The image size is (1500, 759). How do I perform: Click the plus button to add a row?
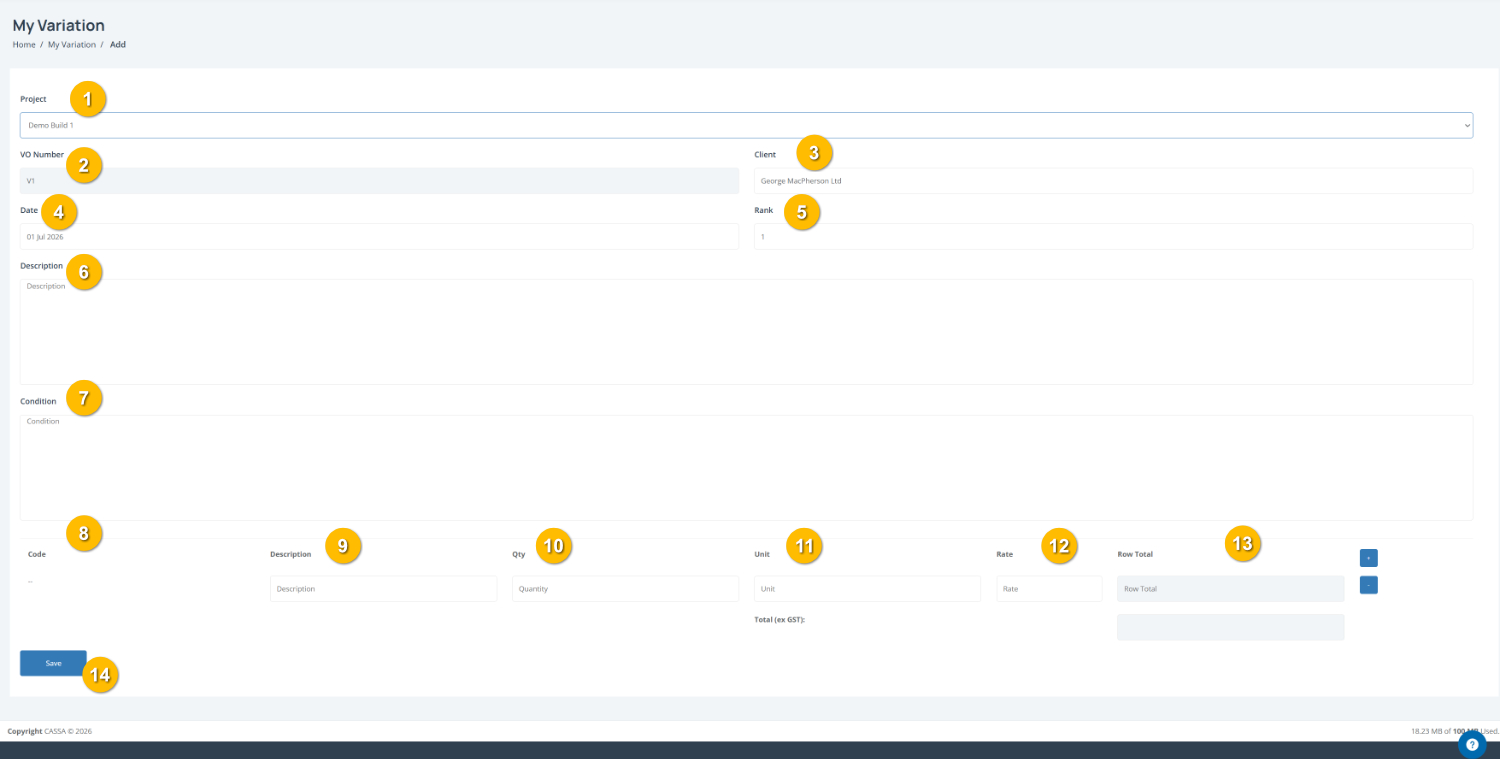coord(1368,557)
